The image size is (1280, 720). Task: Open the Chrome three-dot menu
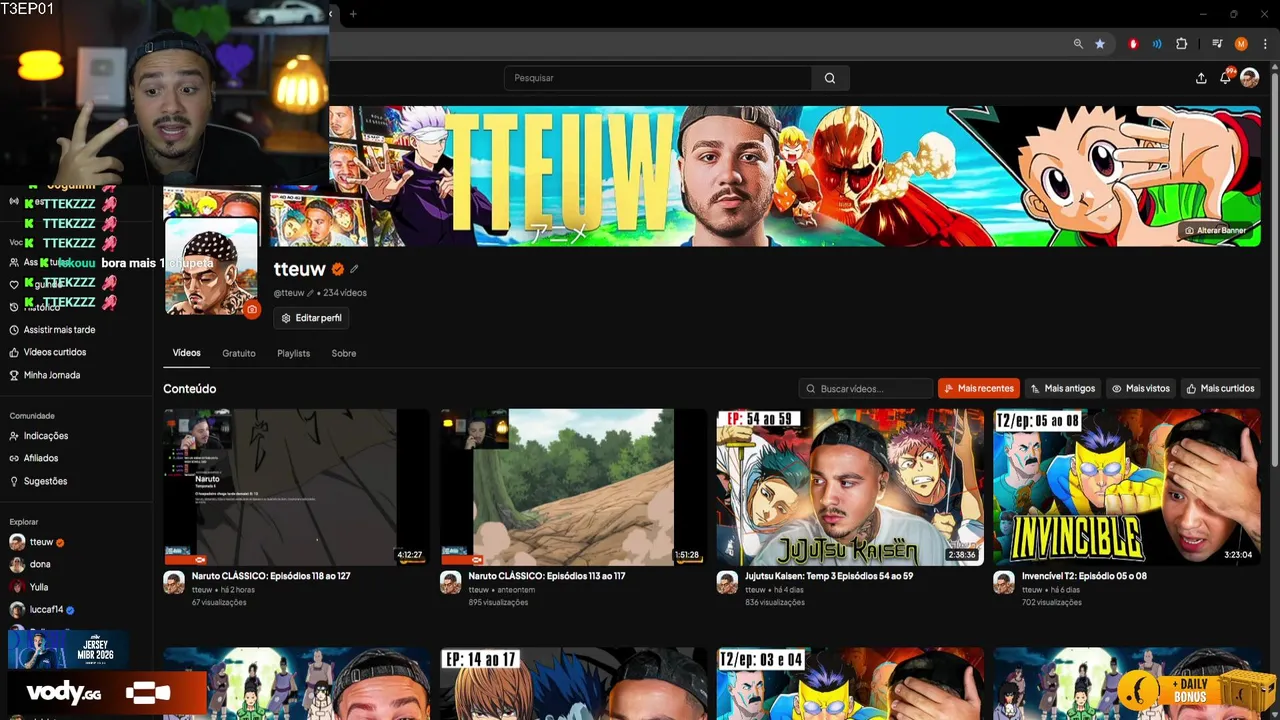pyautogui.click(x=1265, y=44)
